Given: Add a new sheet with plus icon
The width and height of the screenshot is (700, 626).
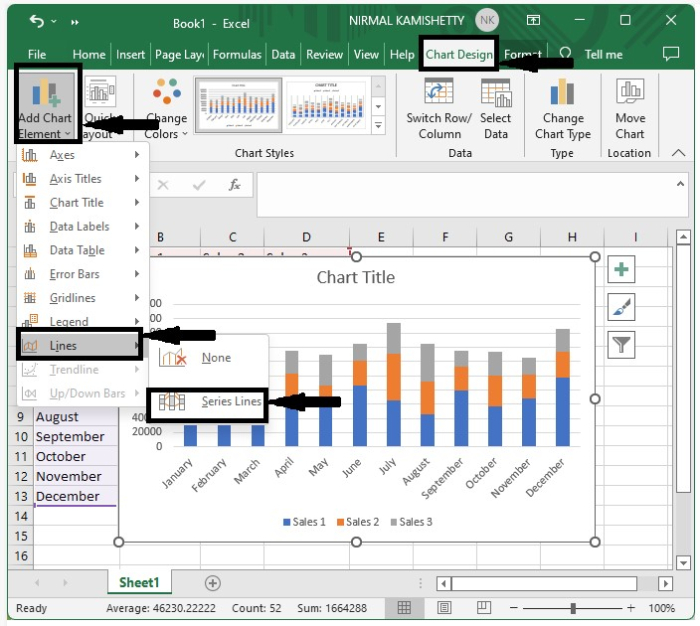Looking at the screenshot, I should tap(212, 583).
